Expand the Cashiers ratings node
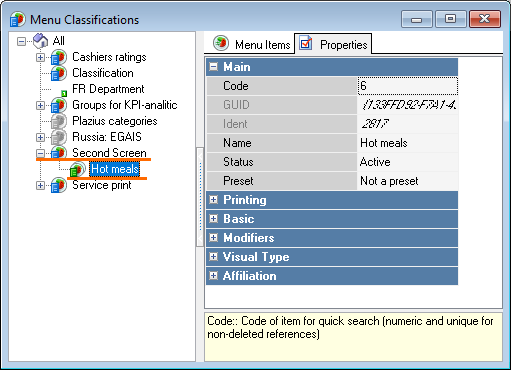 pos(40,57)
